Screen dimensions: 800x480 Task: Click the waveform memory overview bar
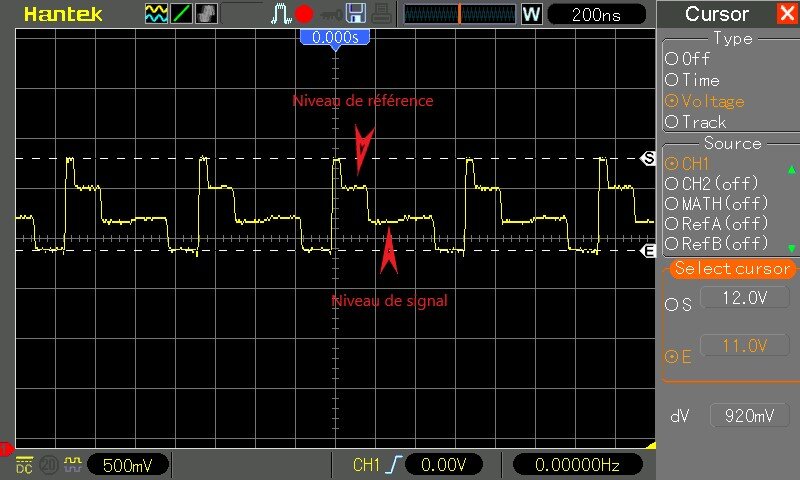pos(460,14)
